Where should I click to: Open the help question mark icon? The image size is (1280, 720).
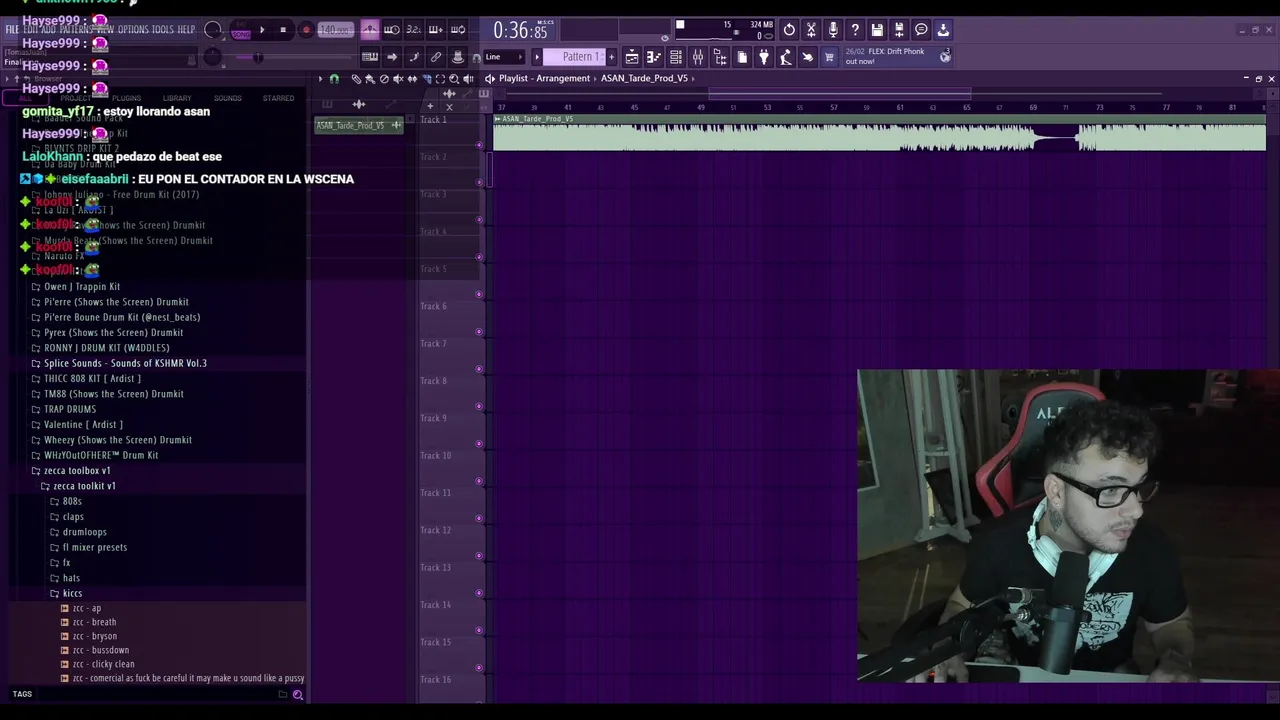(x=855, y=30)
